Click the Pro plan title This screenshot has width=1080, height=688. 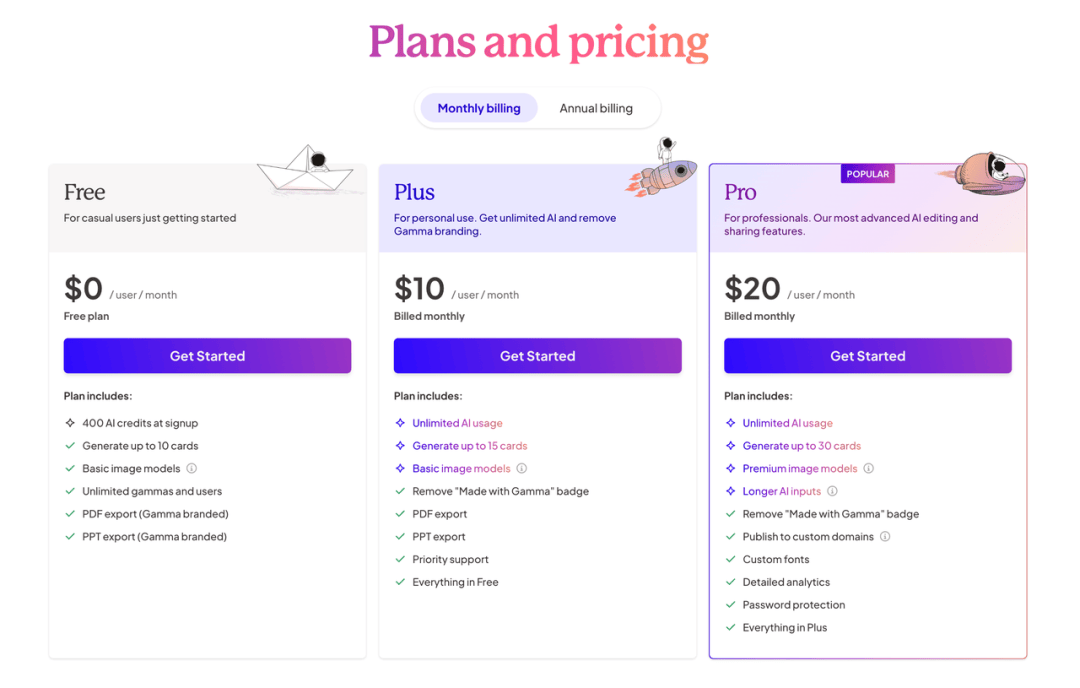coord(740,192)
